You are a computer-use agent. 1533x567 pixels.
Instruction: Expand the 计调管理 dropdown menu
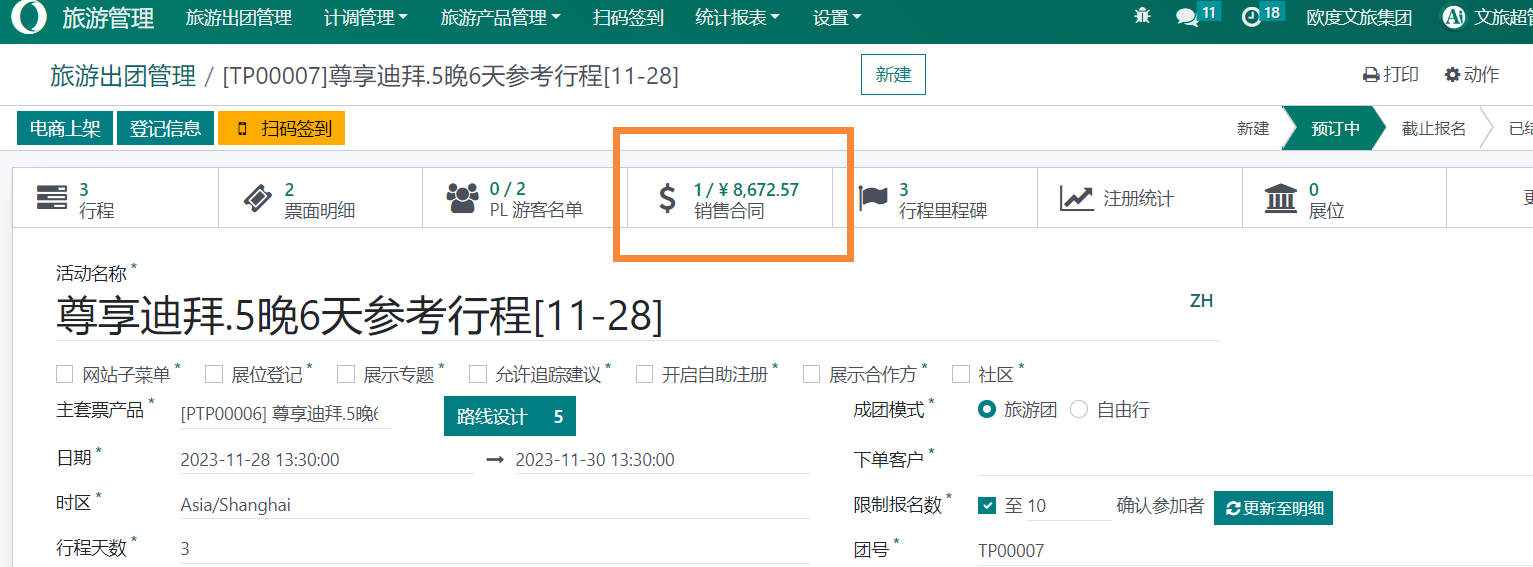366,18
